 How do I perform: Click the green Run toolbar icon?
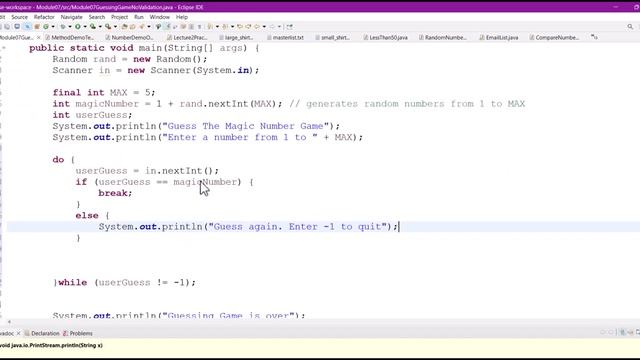(x=77, y=27)
